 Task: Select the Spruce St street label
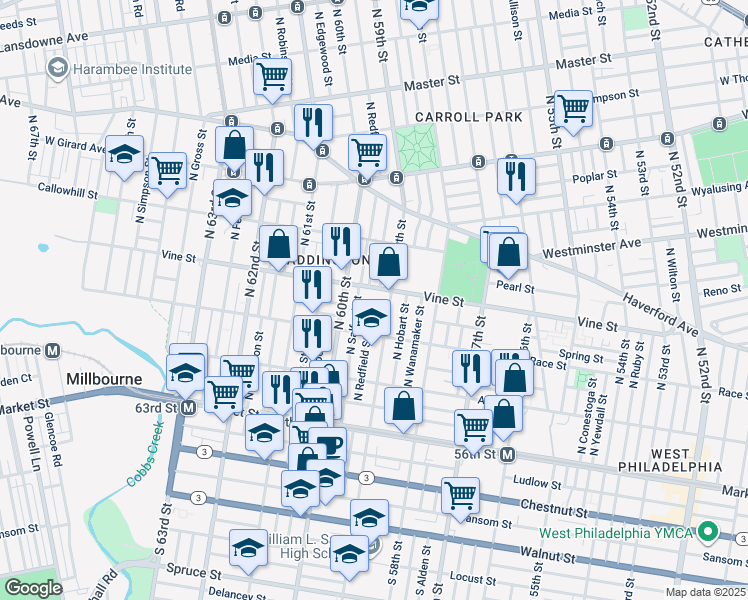(194, 570)
